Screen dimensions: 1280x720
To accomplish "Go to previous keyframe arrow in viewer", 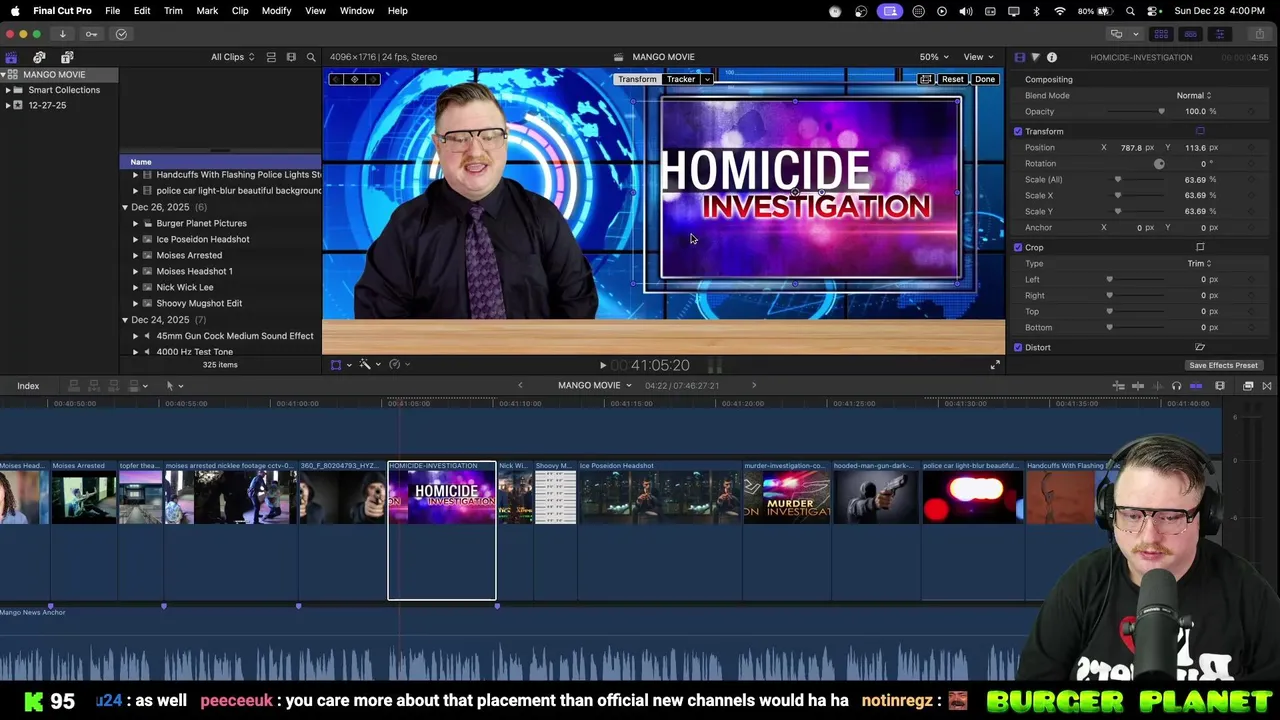I will 336,79.
